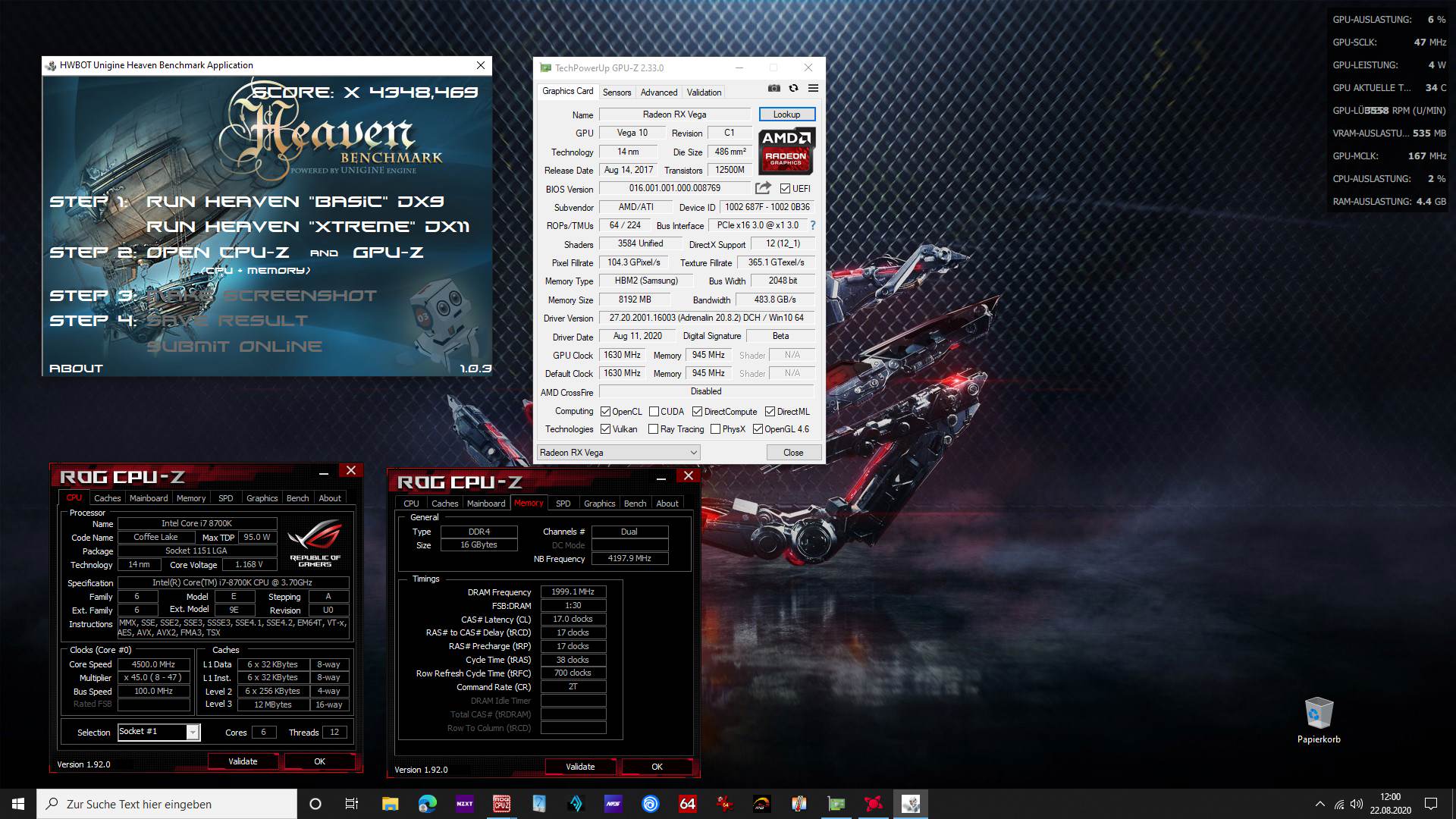Screen dimensions: 1456x819
Task: Open Bench tab in right CPU-Z window
Action: 635,504
